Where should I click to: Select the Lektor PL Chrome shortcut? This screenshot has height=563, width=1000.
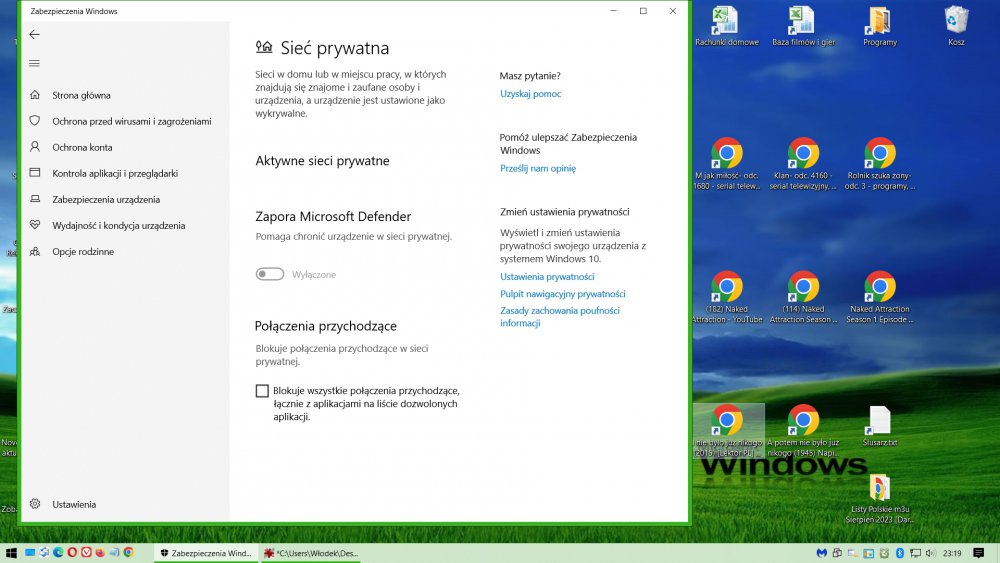click(x=728, y=430)
